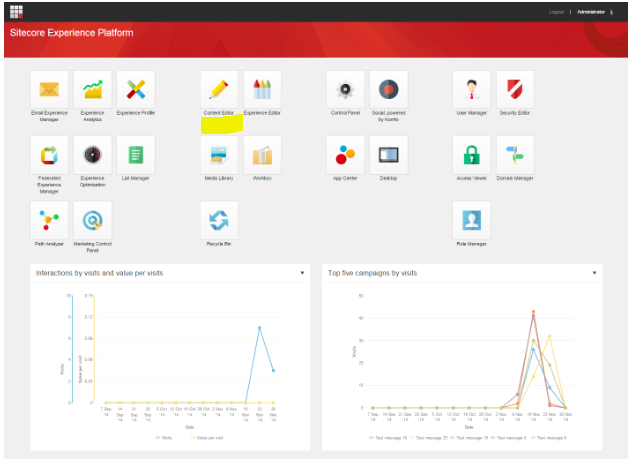This screenshot has height=470, width=635.
Task: Launch the Experience Editor
Action: pos(262,89)
